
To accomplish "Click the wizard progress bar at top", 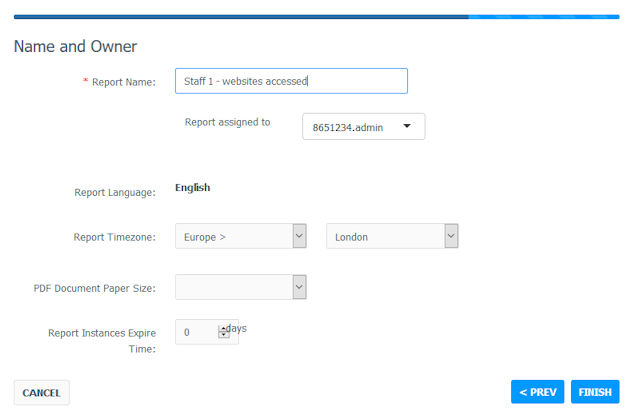I will click(316, 17).
